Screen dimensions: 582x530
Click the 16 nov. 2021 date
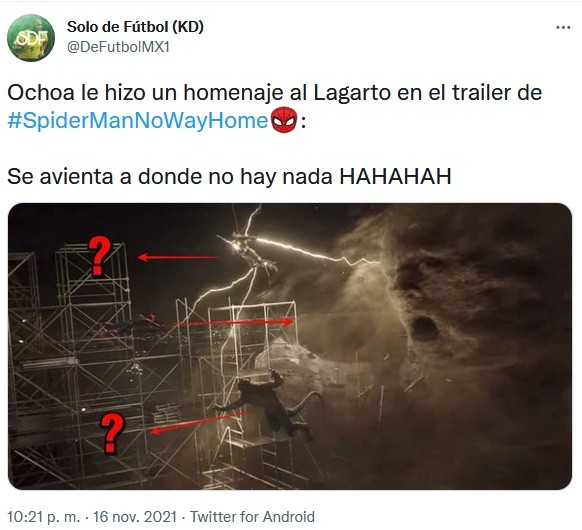(134, 517)
